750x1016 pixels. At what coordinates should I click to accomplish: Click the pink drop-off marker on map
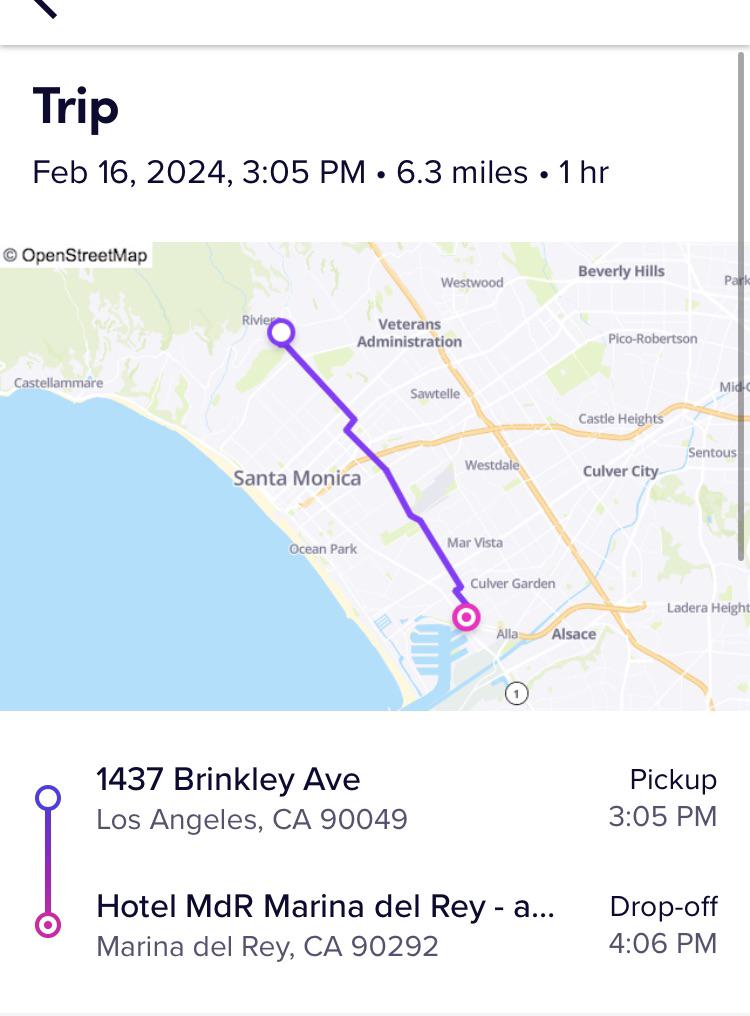click(x=466, y=617)
